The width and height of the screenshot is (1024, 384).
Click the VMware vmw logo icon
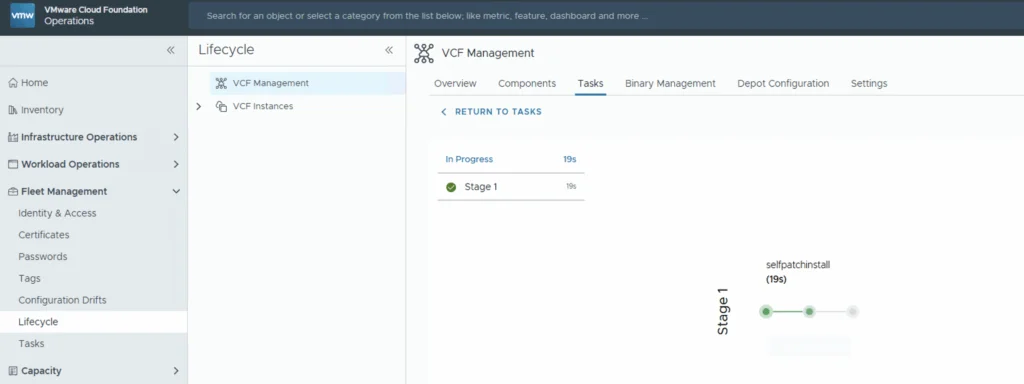point(23,16)
